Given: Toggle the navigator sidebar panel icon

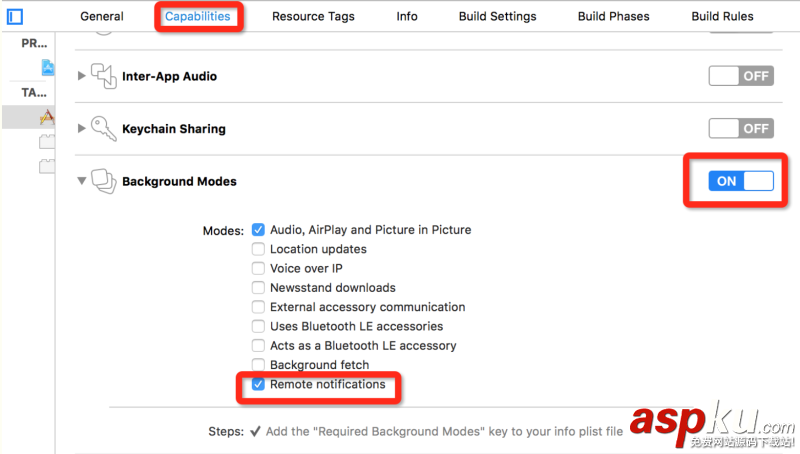Looking at the screenshot, I should (14, 16).
